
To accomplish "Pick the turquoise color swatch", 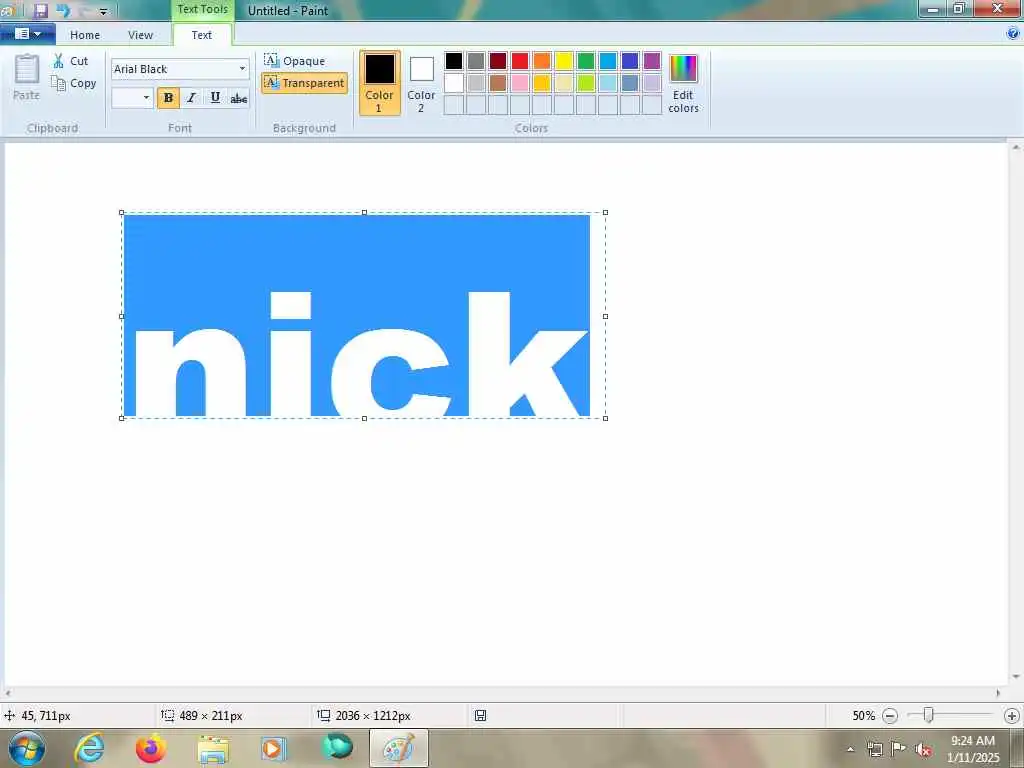I will point(608,61).
